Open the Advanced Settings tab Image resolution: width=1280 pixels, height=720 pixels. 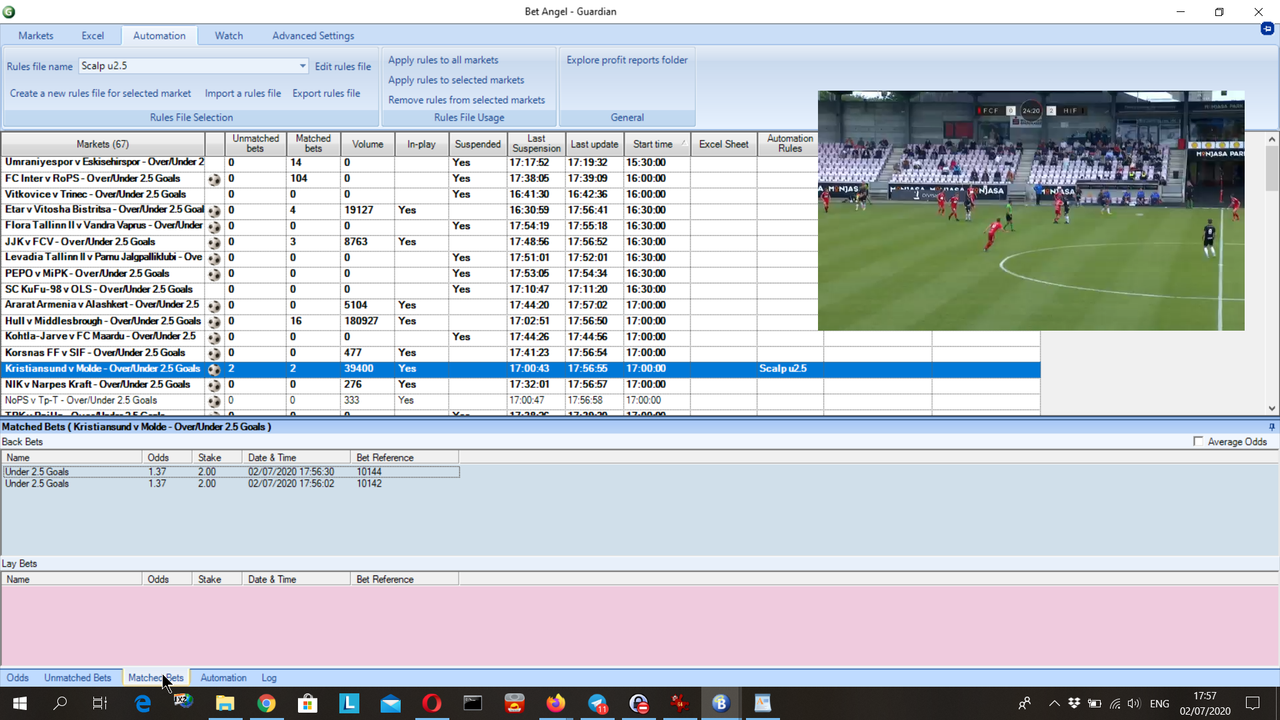coord(313,35)
